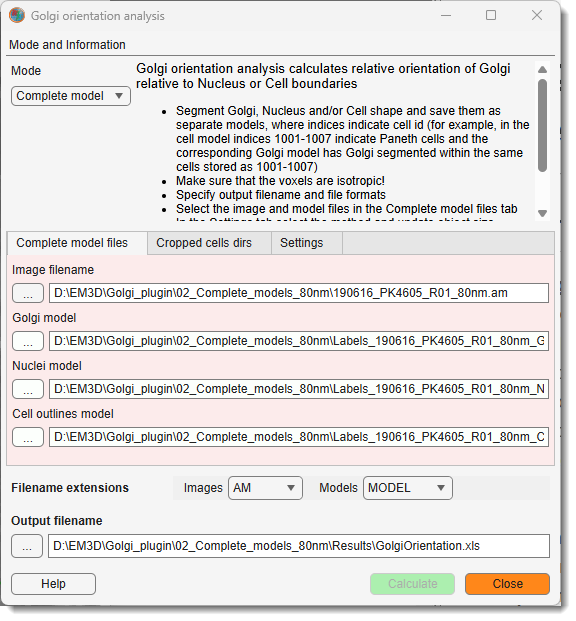This screenshot has width=576, height=621.
Task: Click the Golgi model path field
Action: 299,341
